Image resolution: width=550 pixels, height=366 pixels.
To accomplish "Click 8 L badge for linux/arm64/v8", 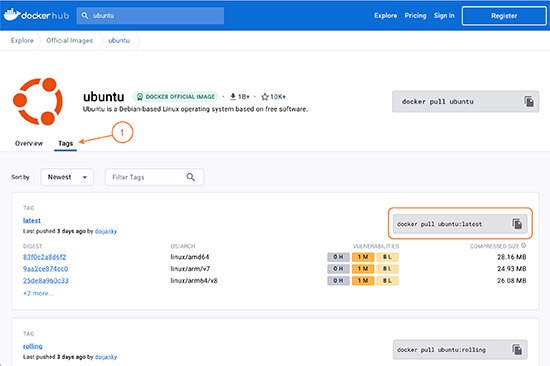I will [387, 281].
